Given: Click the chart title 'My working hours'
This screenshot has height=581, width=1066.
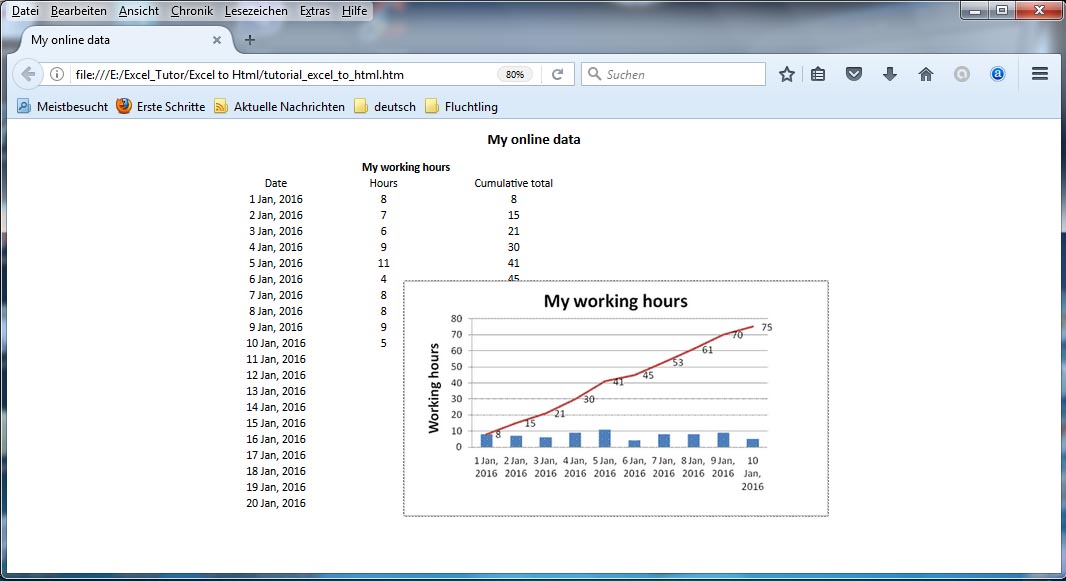Looking at the screenshot, I should coord(615,301).
